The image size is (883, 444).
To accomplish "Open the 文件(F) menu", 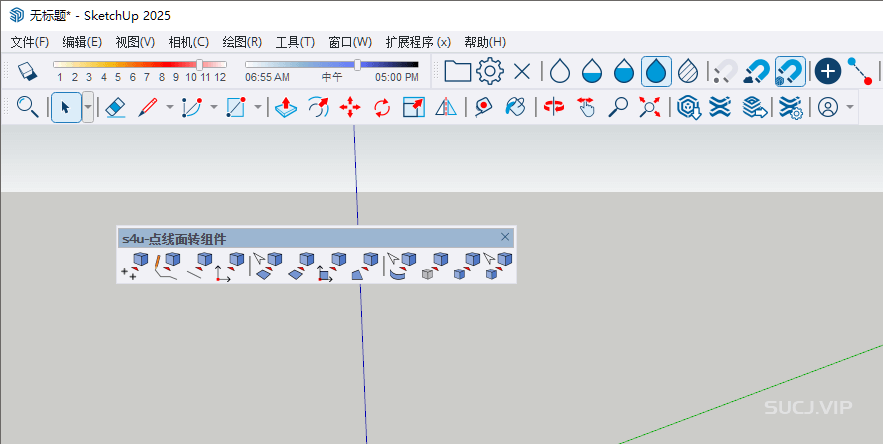I will pos(30,42).
